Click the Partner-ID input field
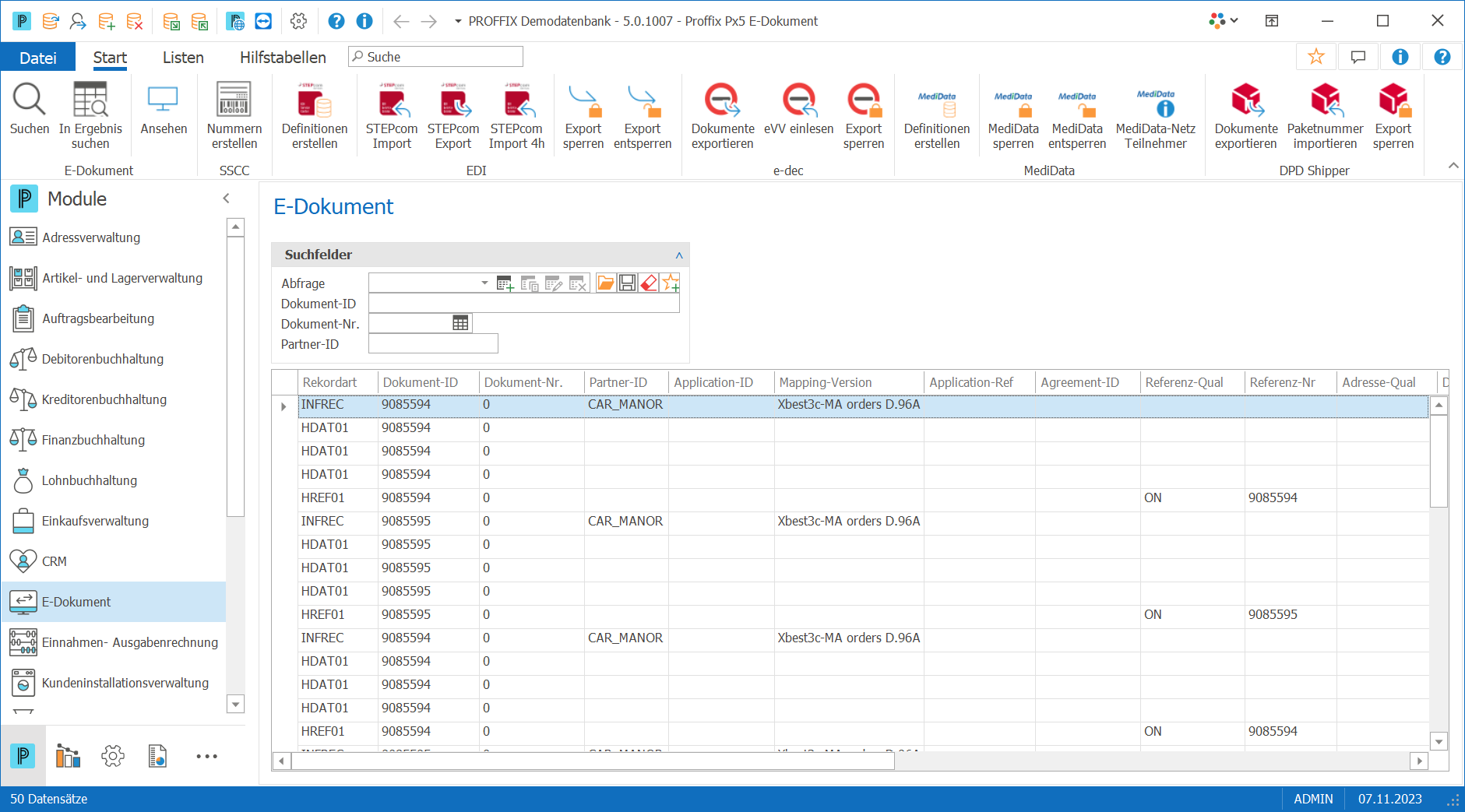1465x812 pixels. point(433,344)
